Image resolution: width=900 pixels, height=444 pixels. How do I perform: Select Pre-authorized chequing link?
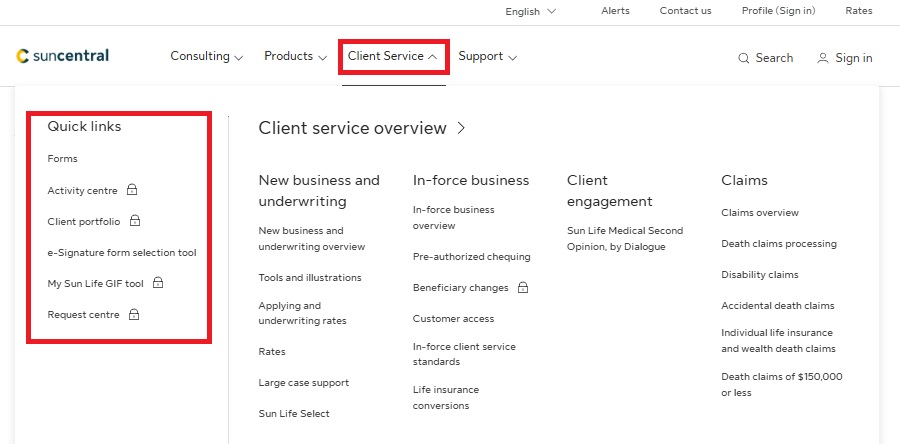(x=471, y=257)
